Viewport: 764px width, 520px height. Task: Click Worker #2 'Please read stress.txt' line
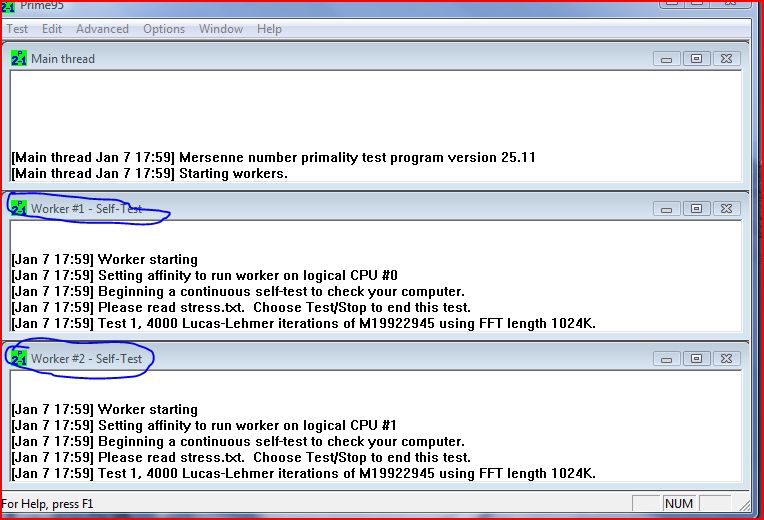point(241,458)
